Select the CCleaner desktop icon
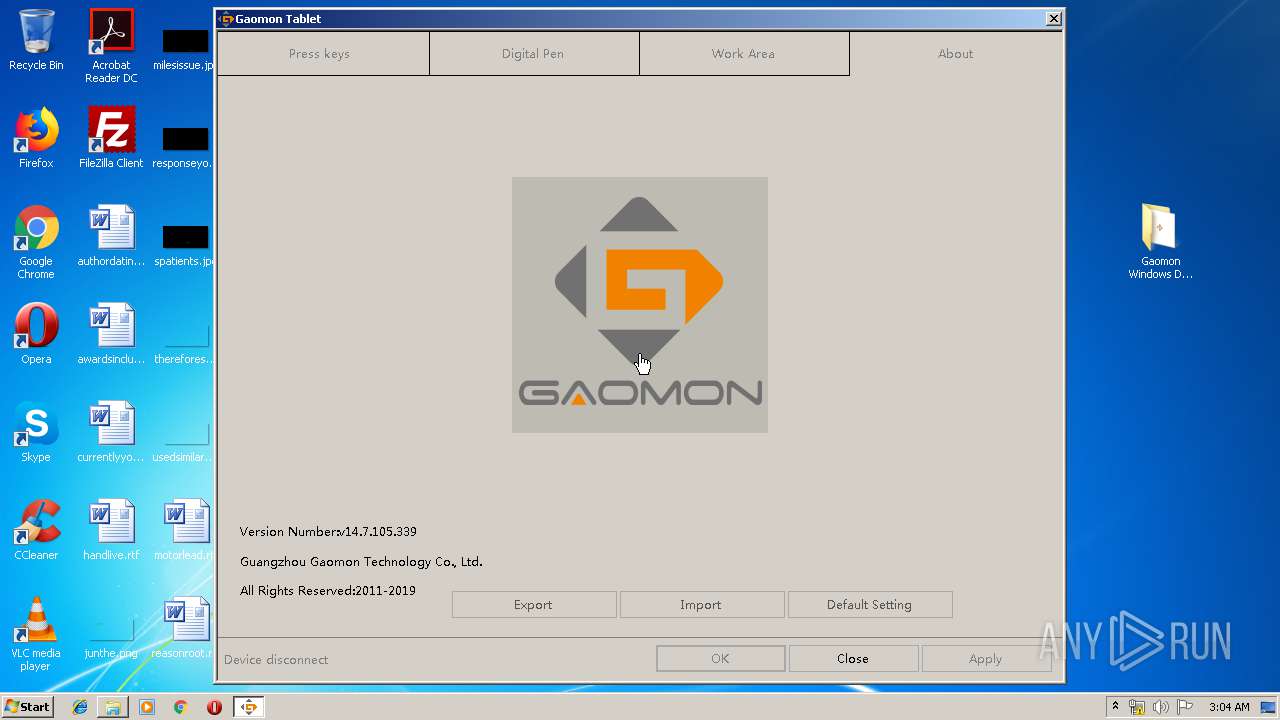 (x=36, y=530)
